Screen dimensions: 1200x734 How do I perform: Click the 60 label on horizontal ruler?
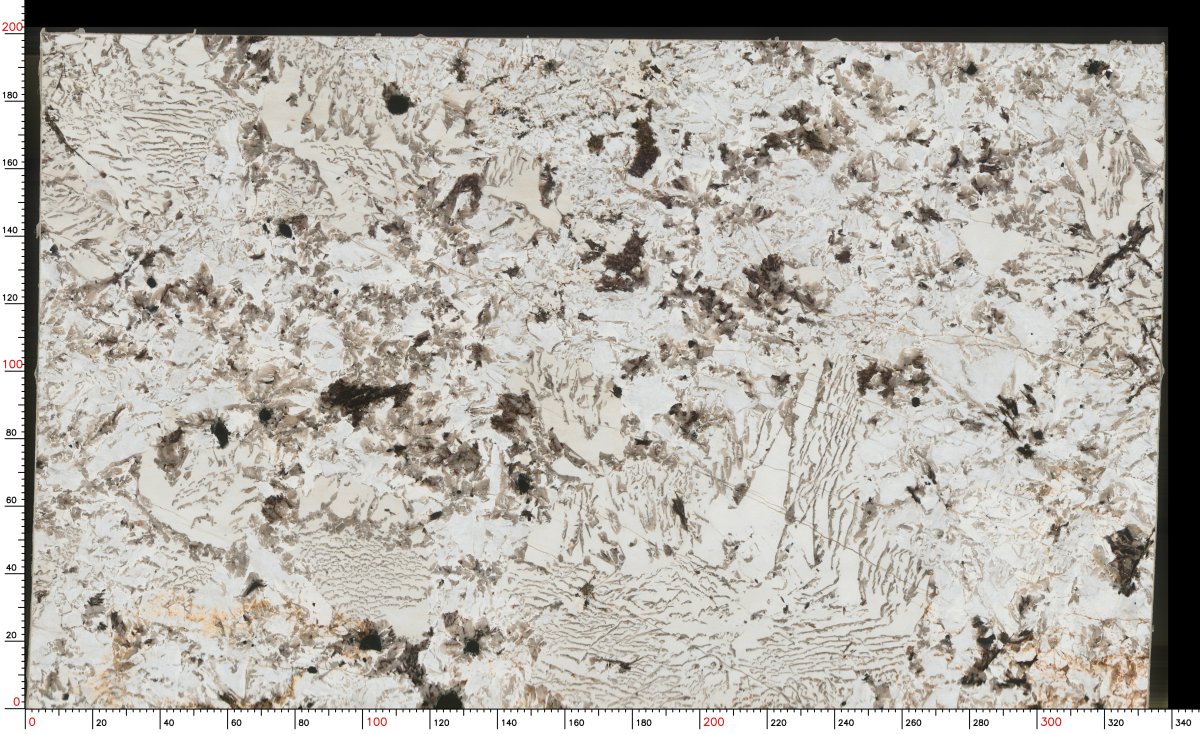(235, 722)
